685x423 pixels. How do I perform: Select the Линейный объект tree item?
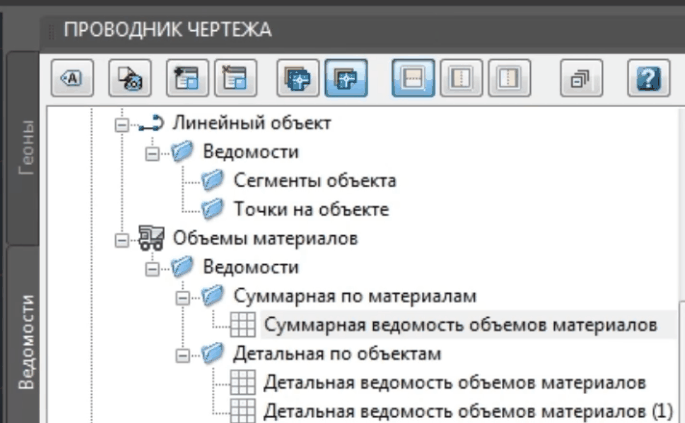[252, 123]
